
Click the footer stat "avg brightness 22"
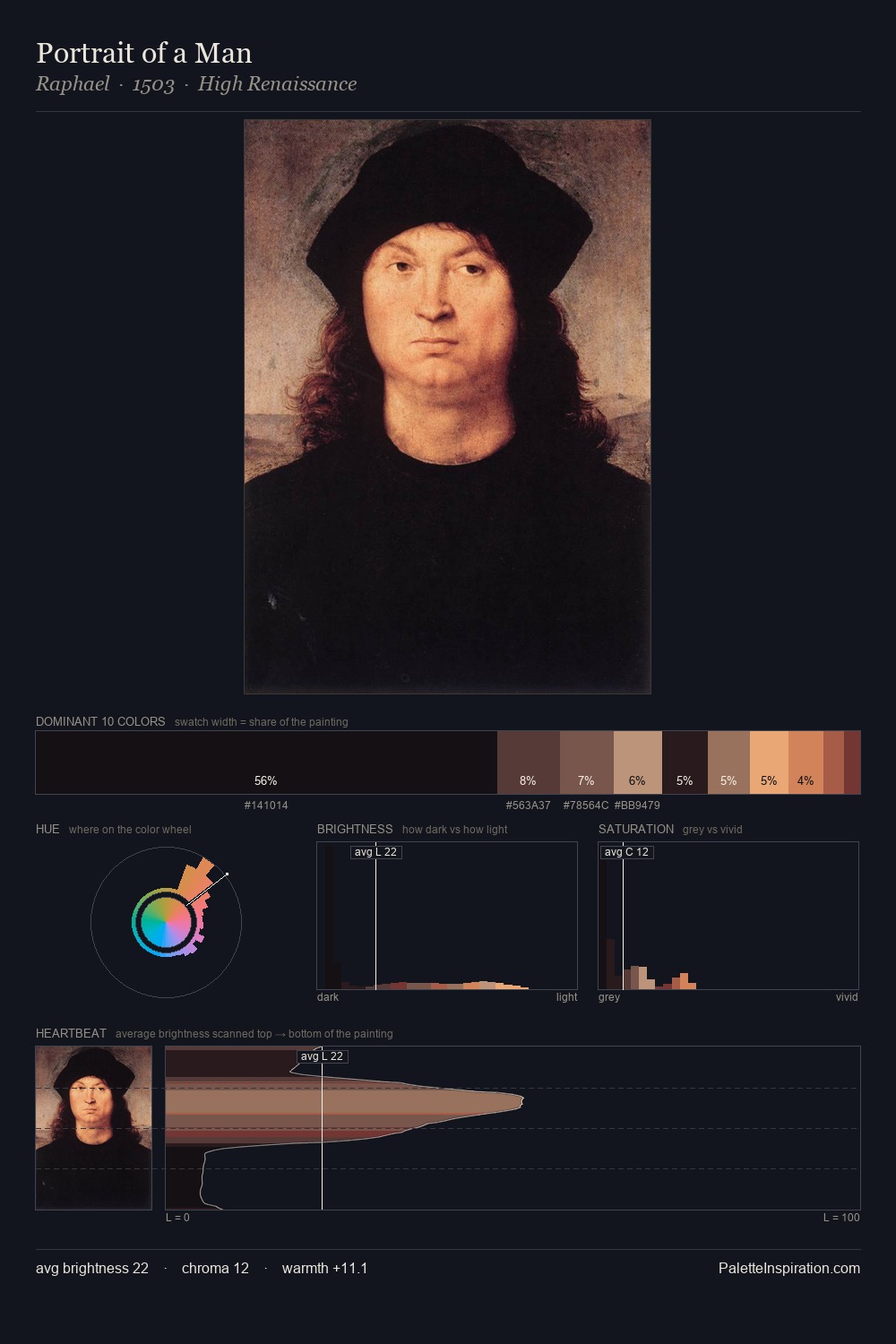(92, 1268)
